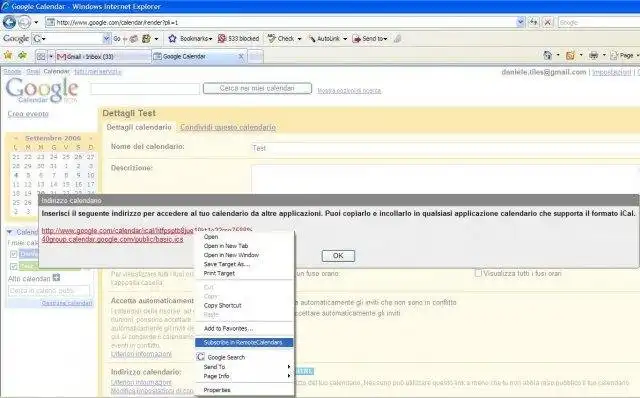Image resolution: width=640 pixels, height=398 pixels.
Task: Click the red Stop loading button
Action: 548,22
